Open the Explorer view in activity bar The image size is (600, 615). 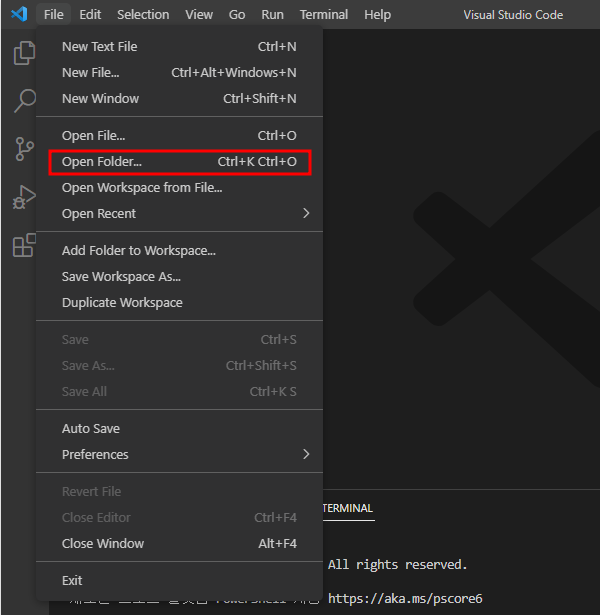pyautogui.click(x=24, y=53)
